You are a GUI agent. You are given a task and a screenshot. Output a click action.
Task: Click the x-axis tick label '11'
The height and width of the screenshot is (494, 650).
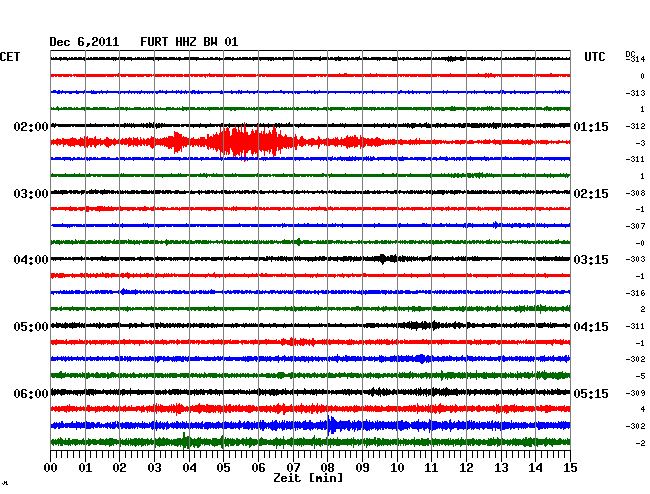(432, 468)
